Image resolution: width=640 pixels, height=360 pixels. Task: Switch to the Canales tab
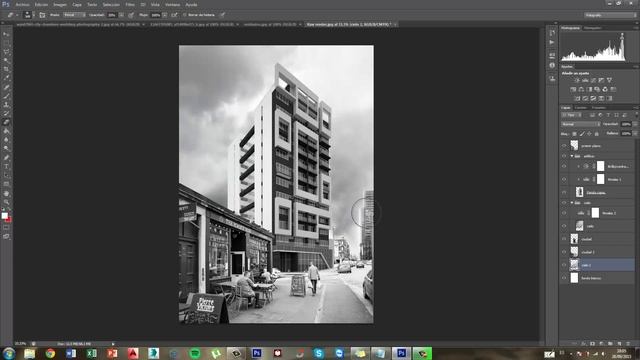(580, 108)
